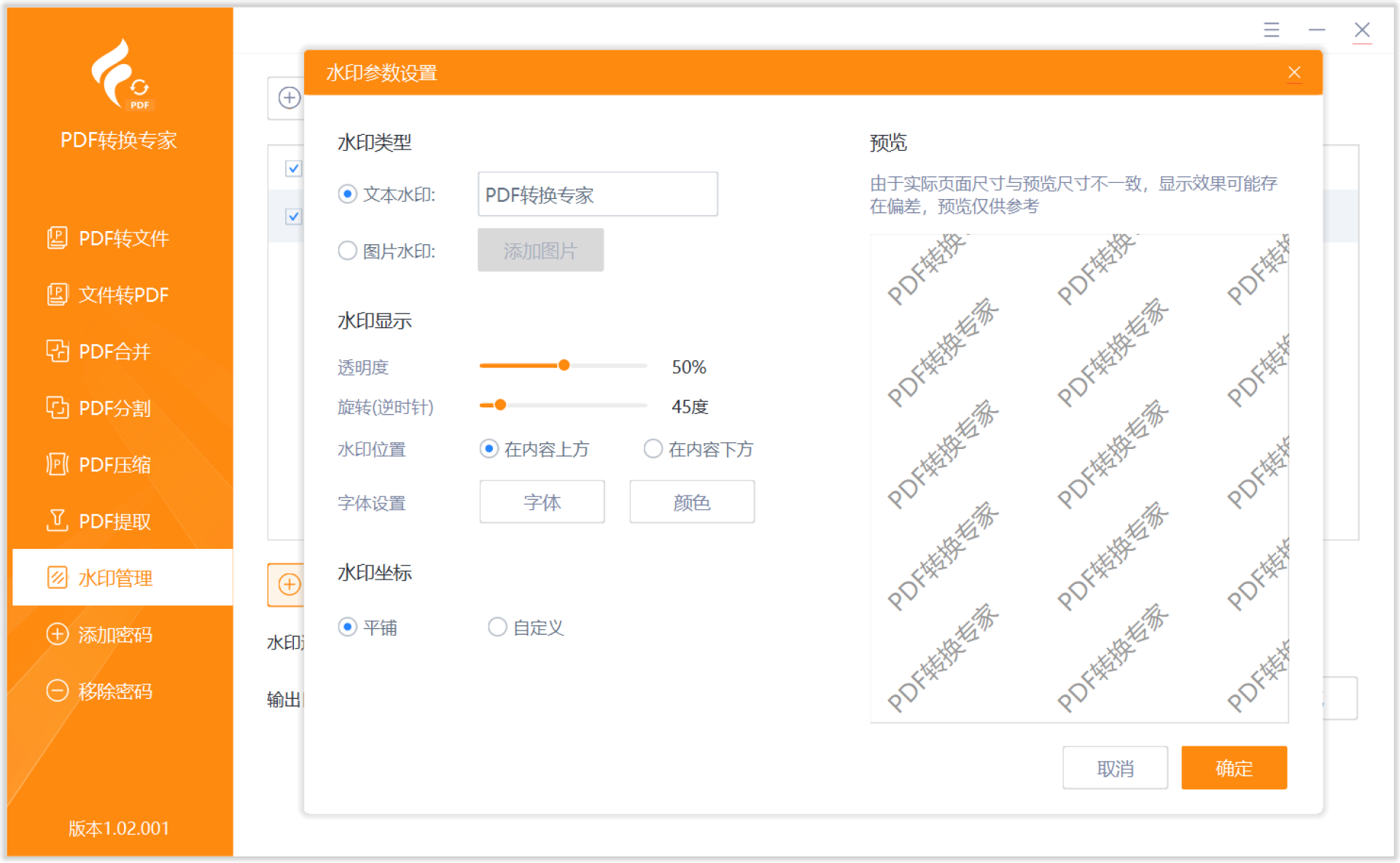Open the PDF分割 split tool icon

[57, 407]
